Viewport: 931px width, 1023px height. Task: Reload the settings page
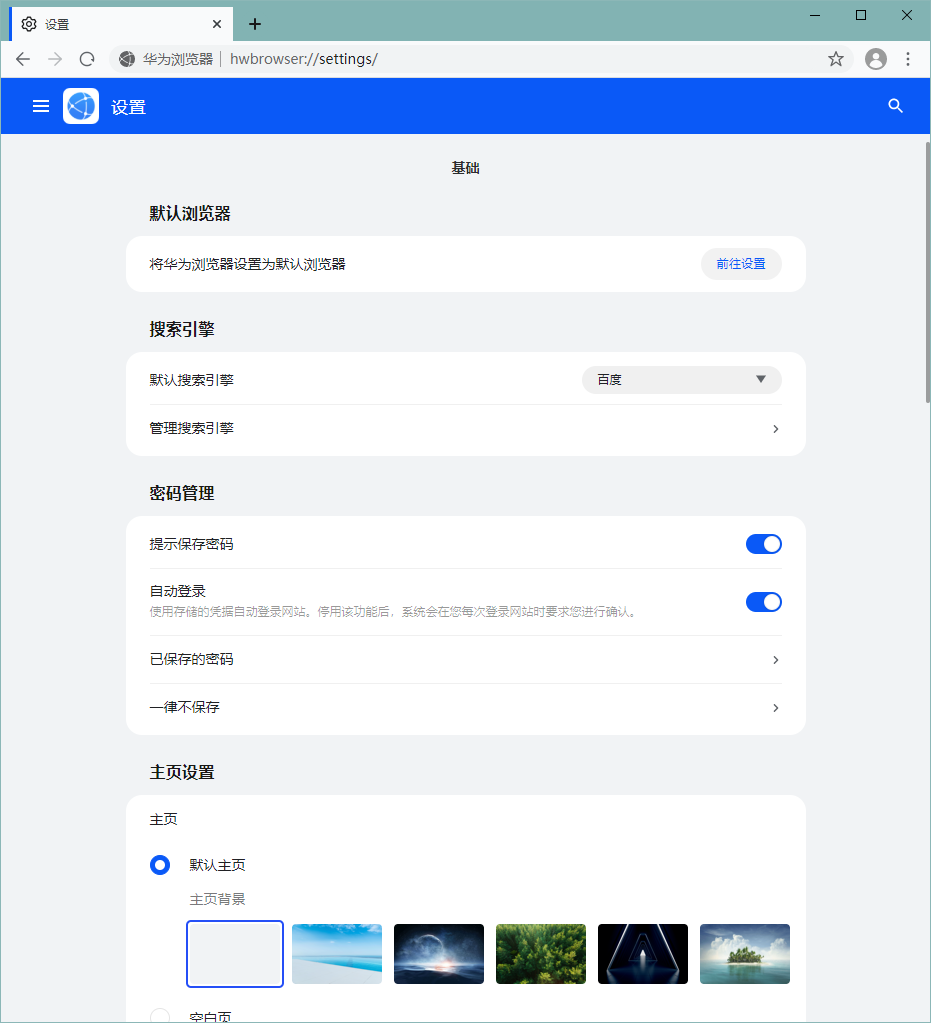point(86,59)
